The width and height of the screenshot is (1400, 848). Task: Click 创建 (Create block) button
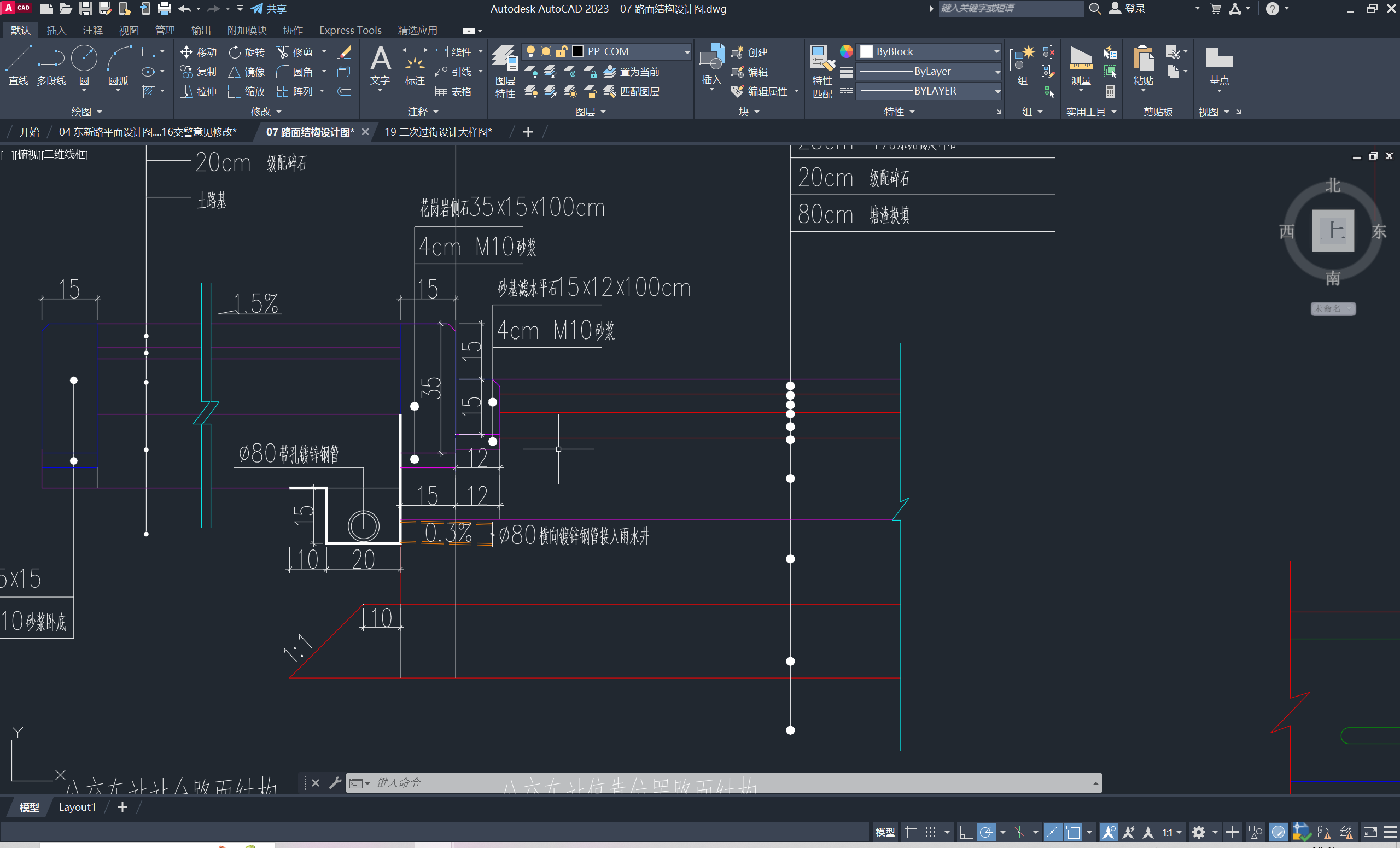click(x=750, y=52)
